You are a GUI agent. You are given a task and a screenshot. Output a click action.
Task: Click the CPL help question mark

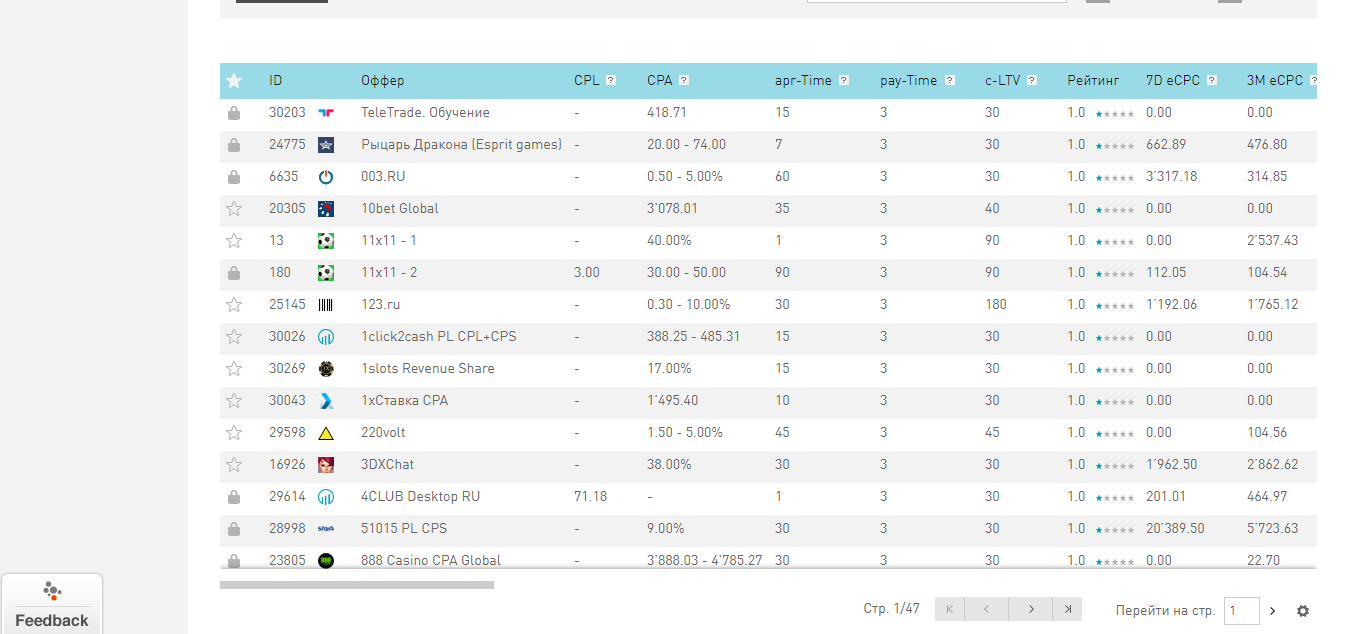(x=611, y=81)
